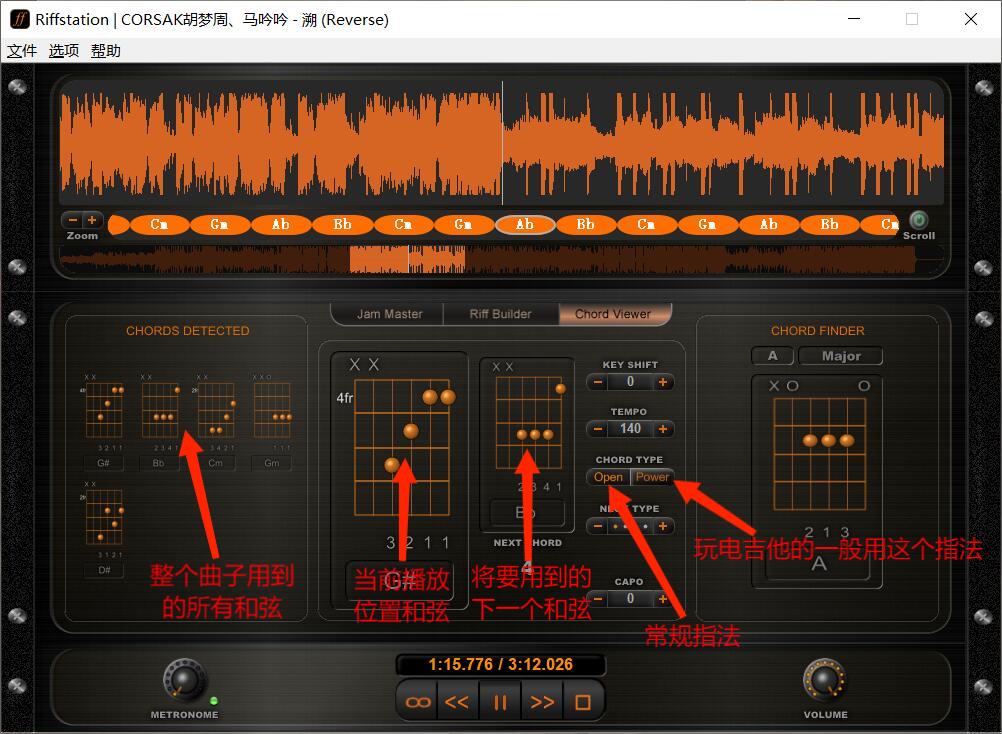Click the Capo value field
1002x734 pixels.
(630, 599)
